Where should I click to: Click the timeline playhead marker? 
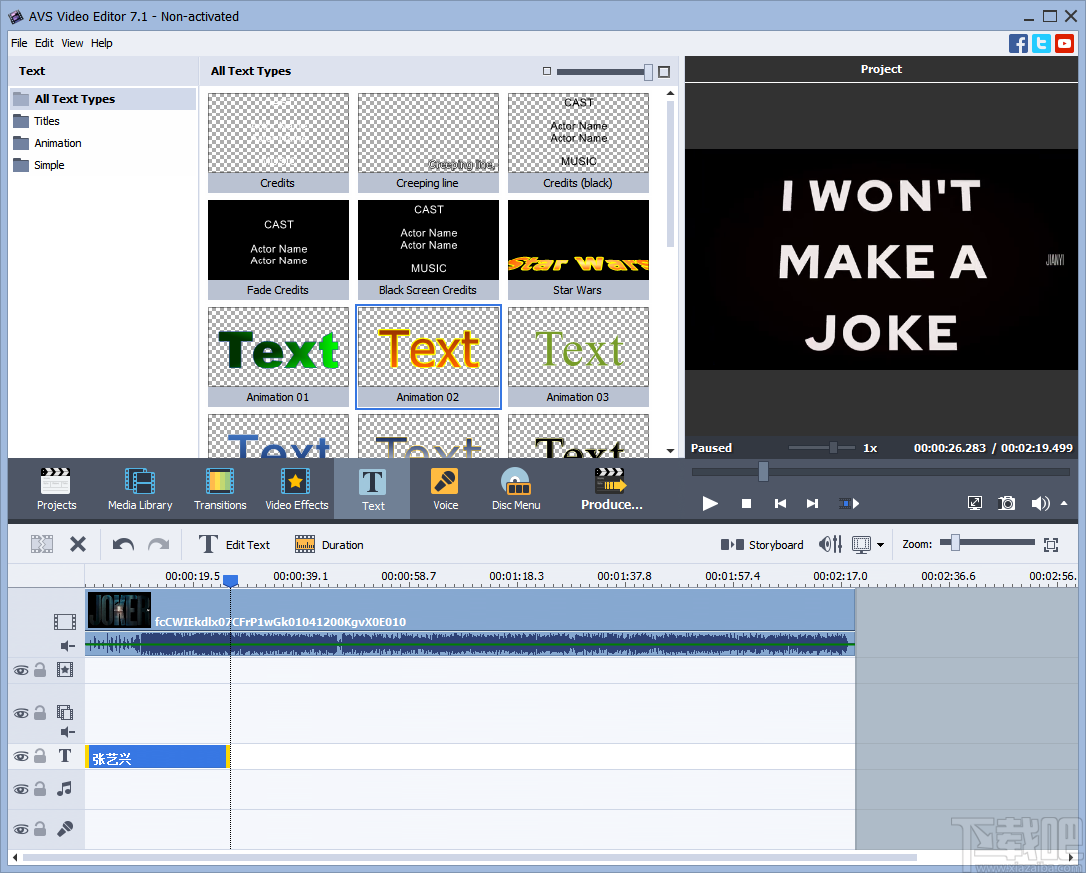[x=231, y=581]
